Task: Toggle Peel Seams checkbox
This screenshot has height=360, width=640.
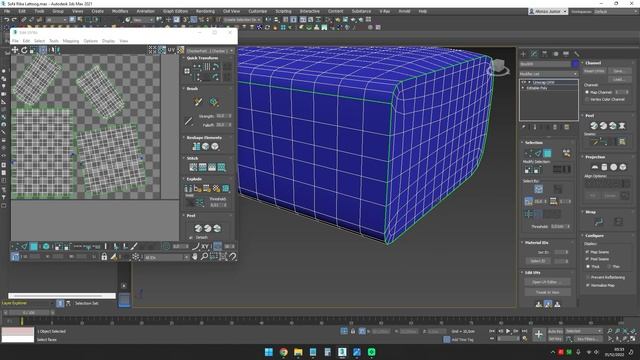Action: pos(588,259)
